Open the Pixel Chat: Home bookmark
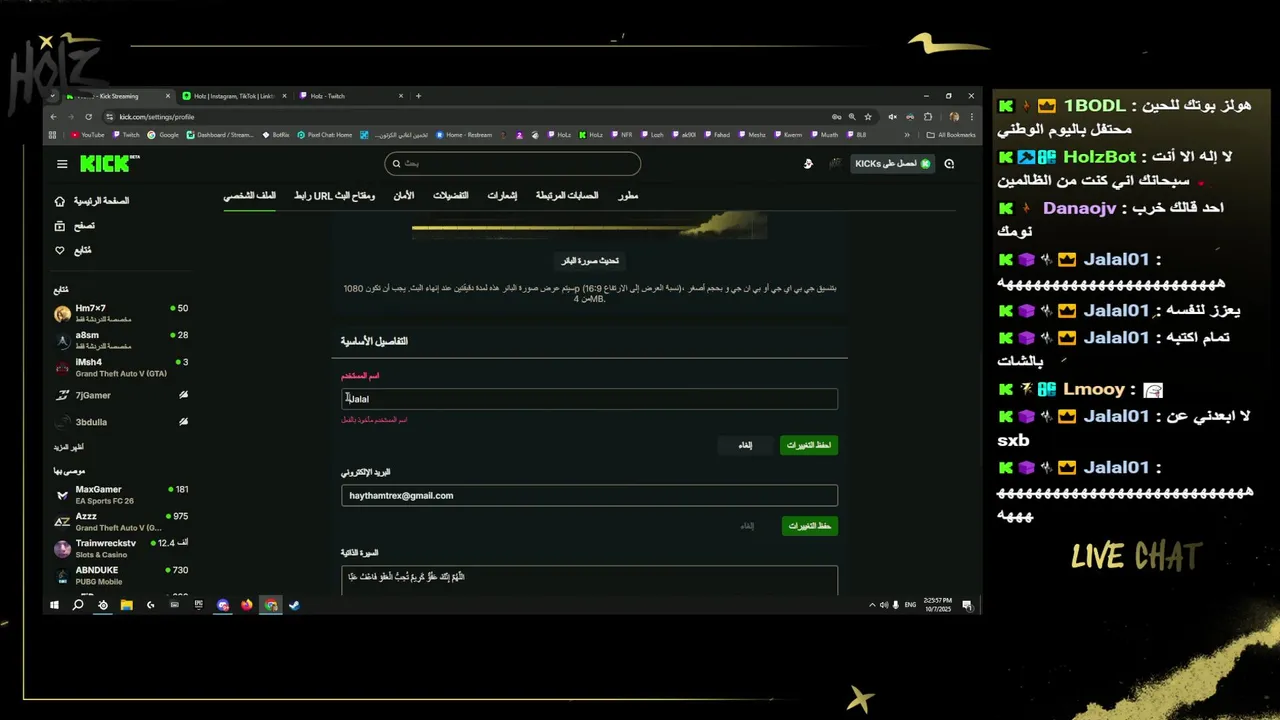The width and height of the screenshot is (1280, 720). [x=325, y=135]
